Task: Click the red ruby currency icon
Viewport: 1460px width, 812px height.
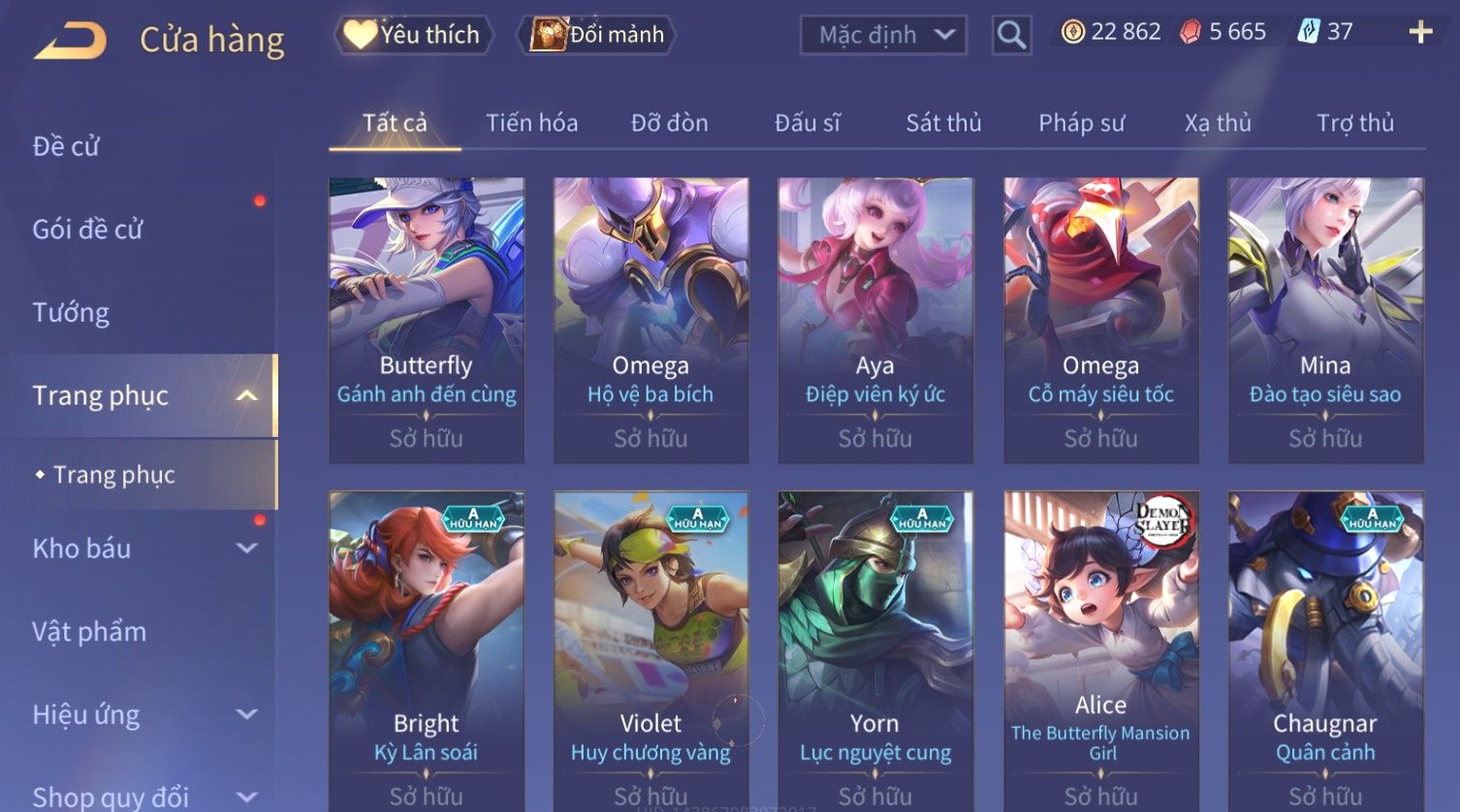Action: (1190, 32)
